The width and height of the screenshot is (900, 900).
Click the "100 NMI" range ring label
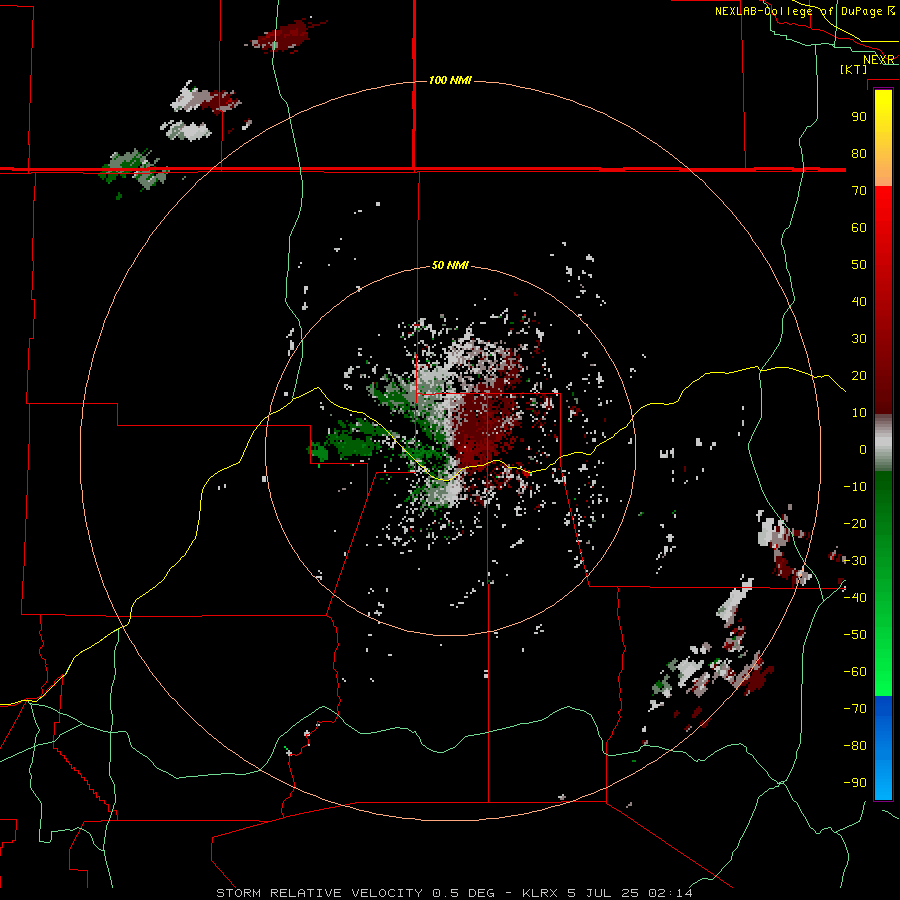click(x=450, y=80)
